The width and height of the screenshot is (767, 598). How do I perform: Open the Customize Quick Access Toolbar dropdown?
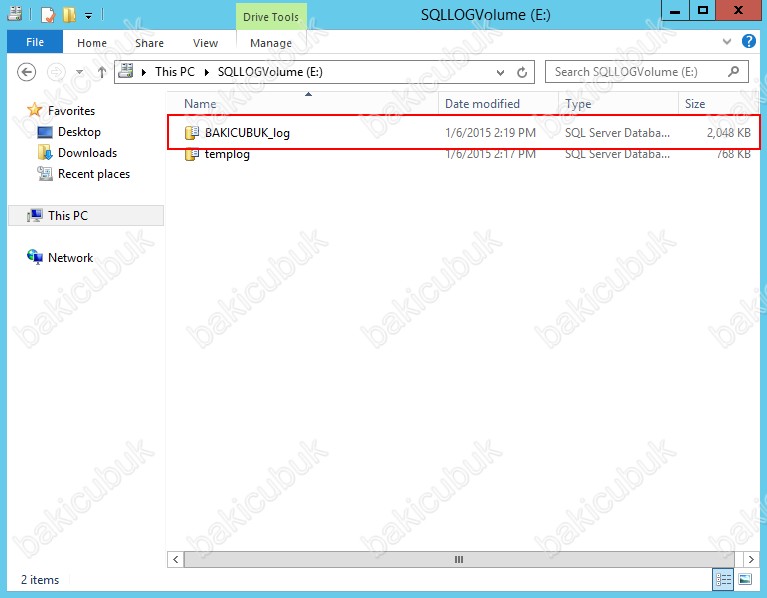point(89,16)
